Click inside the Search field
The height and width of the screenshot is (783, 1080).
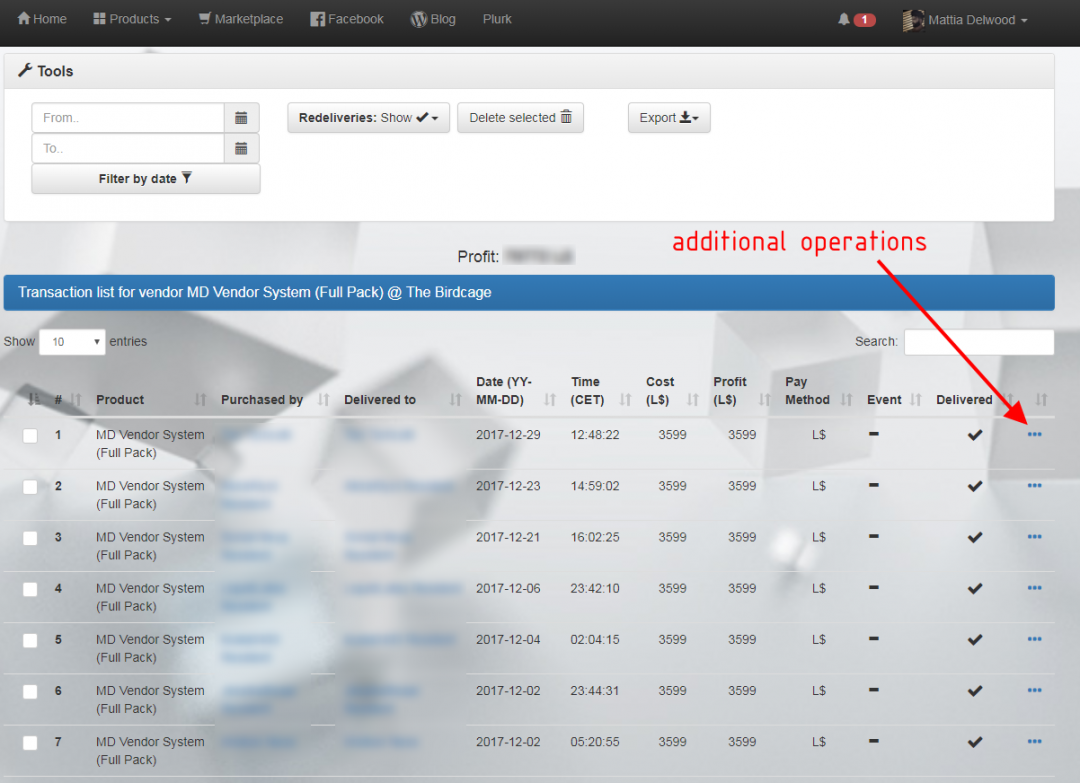(978, 342)
